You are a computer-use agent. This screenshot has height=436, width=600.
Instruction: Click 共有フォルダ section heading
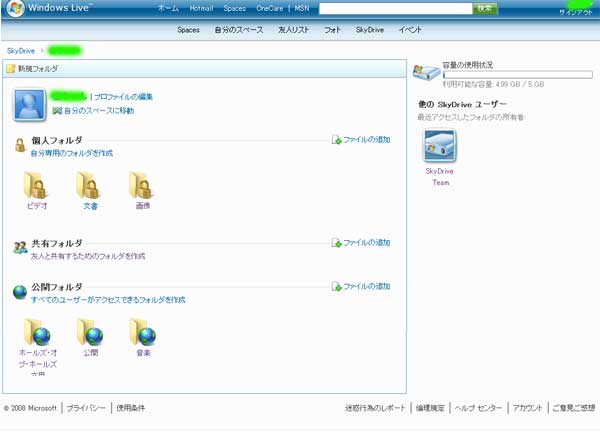[x=57, y=243]
